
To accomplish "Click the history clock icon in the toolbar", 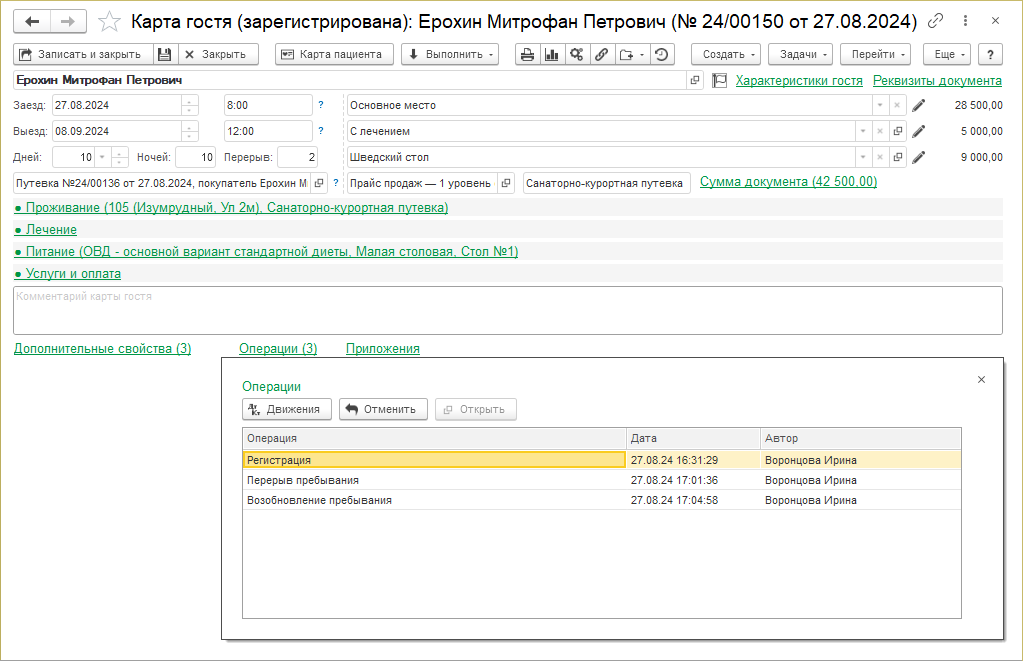I will (x=661, y=54).
